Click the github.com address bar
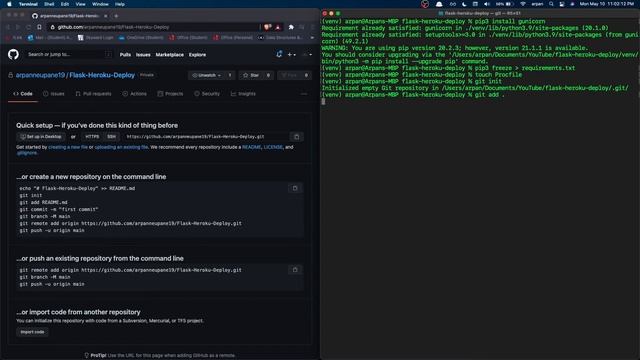 [x=153, y=27]
